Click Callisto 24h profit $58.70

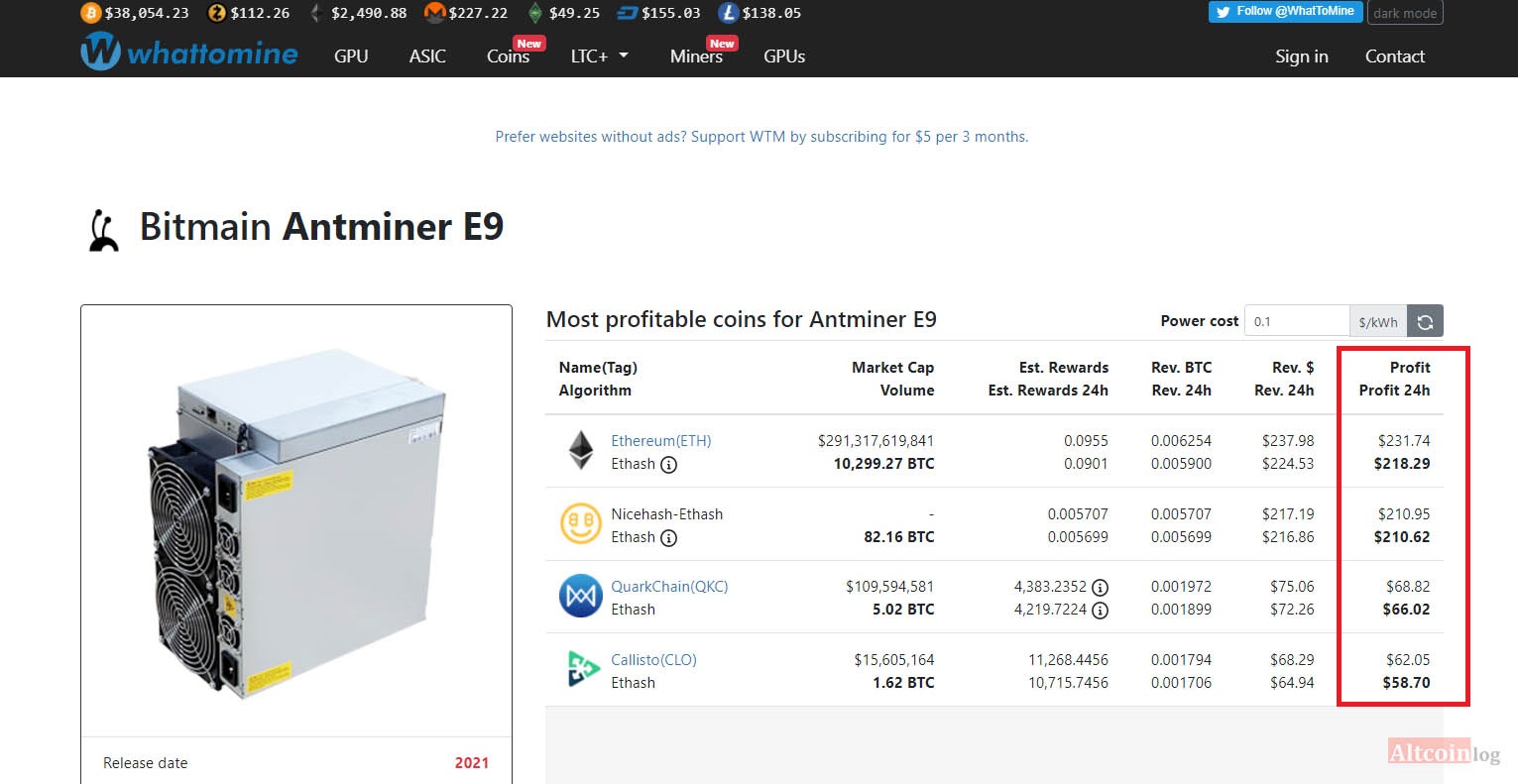click(x=1406, y=683)
